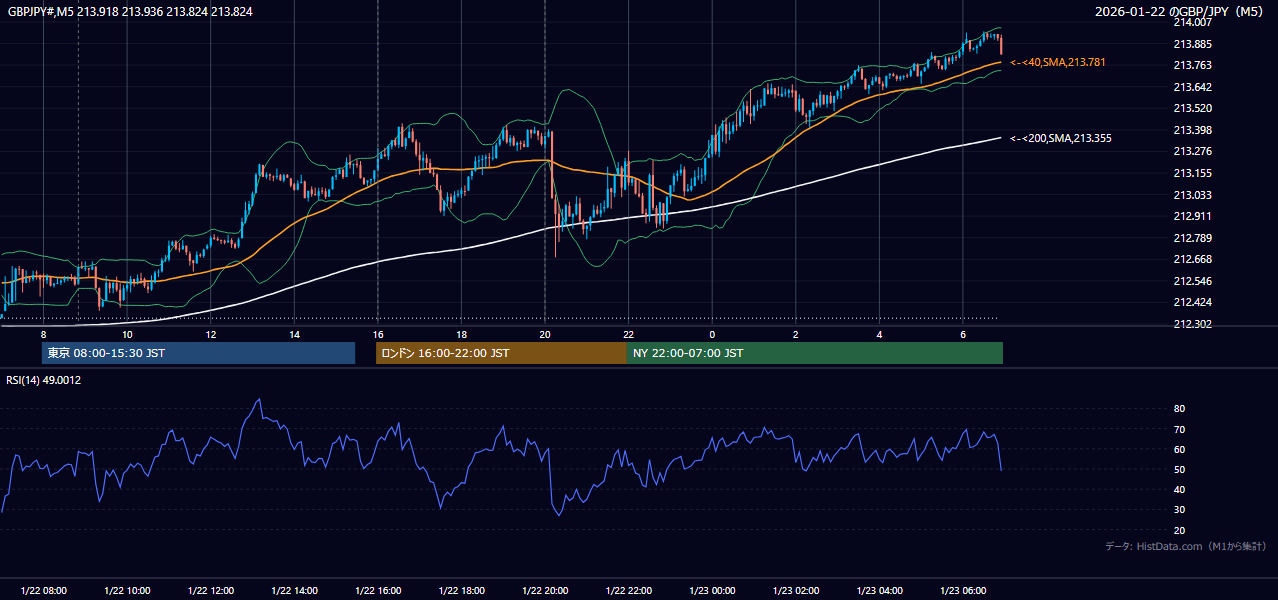The image size is (1278, 600).
Task: Click price axis value 213.520
Action: (1192, 108)
